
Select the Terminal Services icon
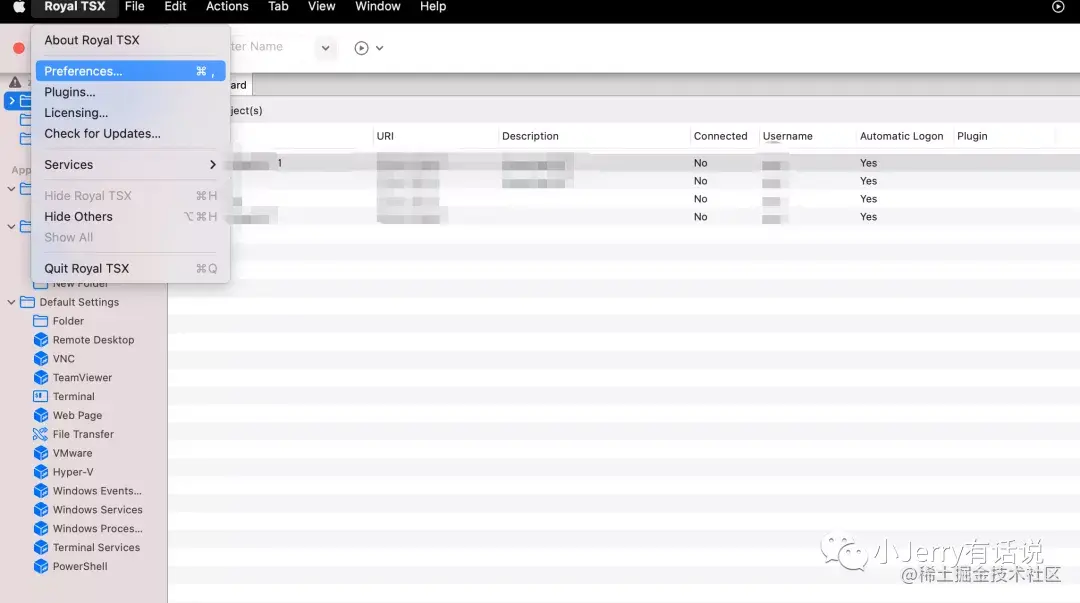41,548
